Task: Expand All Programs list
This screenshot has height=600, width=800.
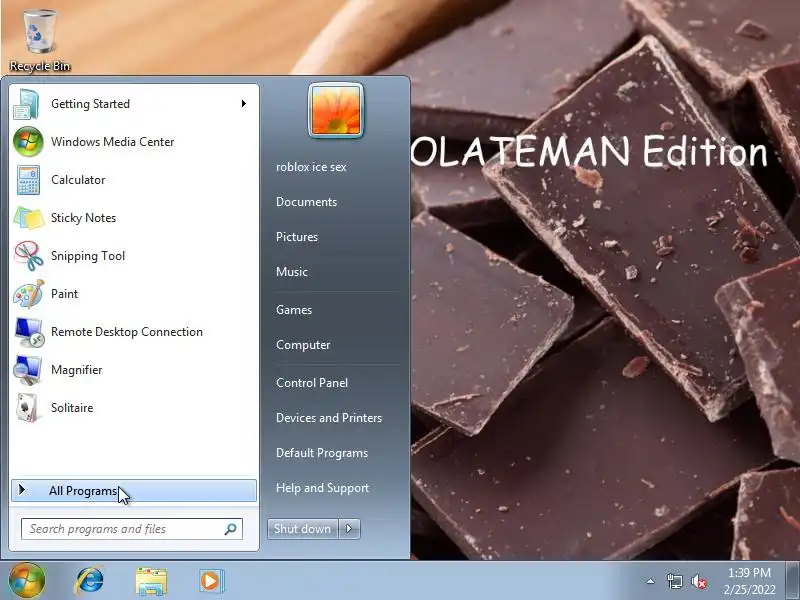Action: pos(134,491)
